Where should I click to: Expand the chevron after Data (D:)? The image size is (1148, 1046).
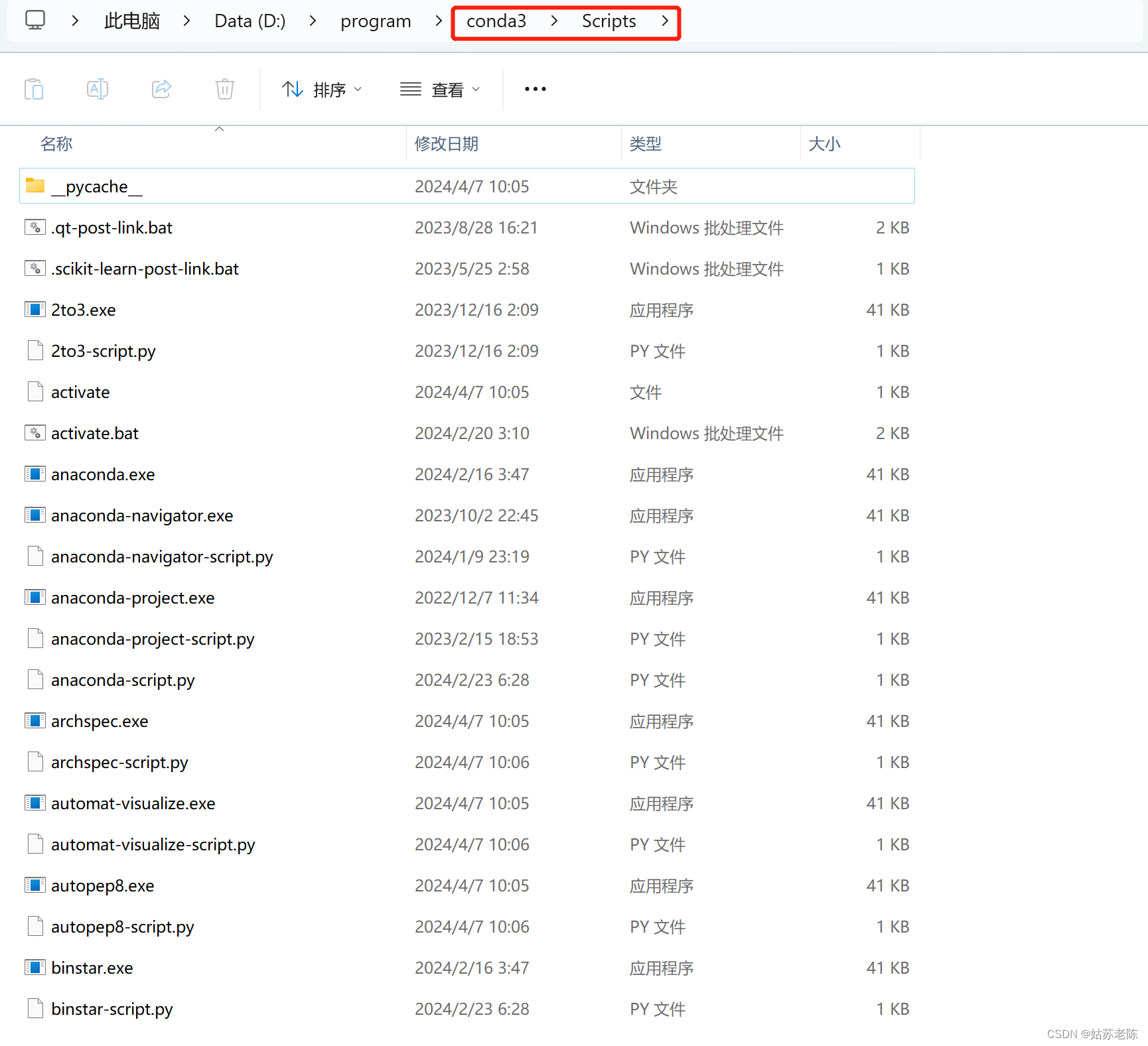pos(313,21)
